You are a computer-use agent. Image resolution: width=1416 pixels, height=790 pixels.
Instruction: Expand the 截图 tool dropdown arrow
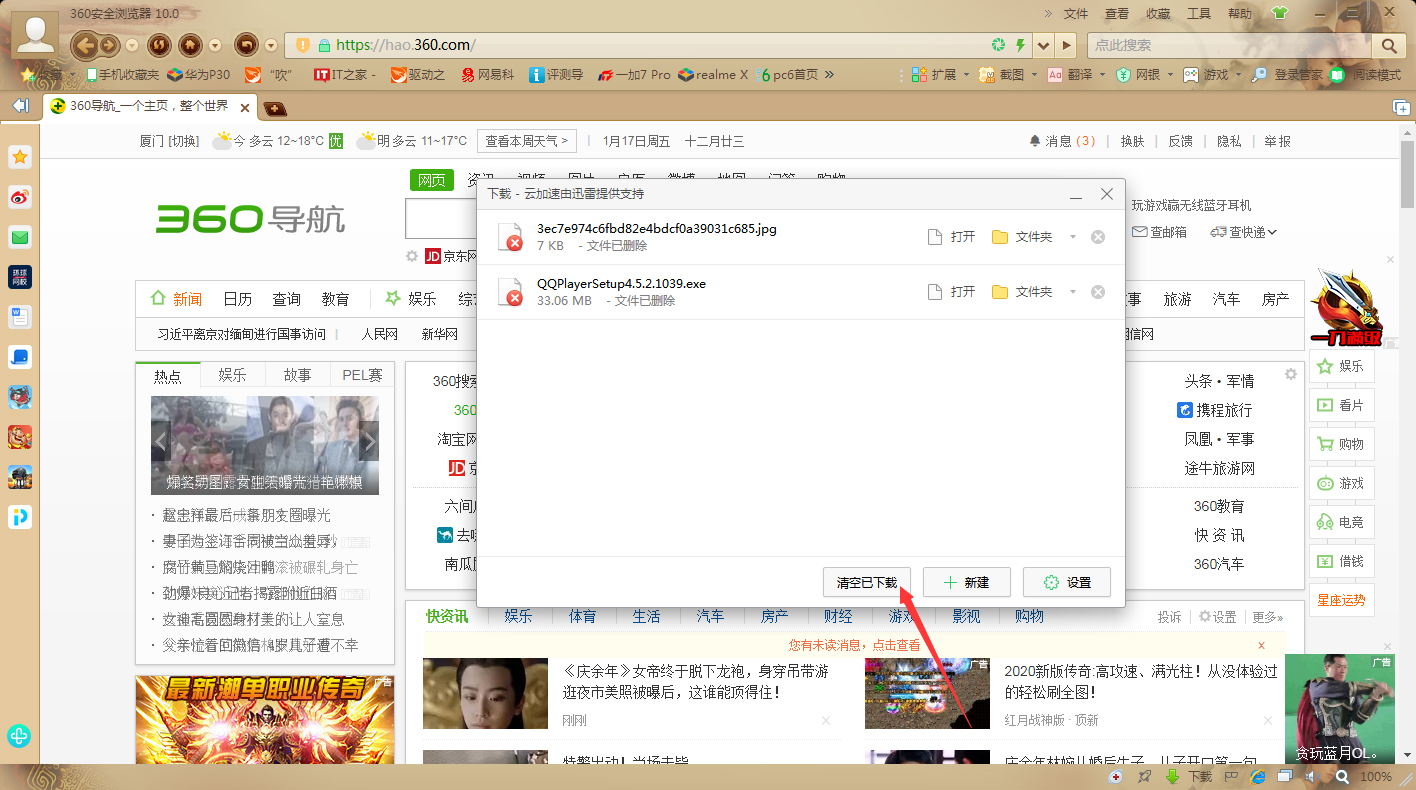[1032, 74]
